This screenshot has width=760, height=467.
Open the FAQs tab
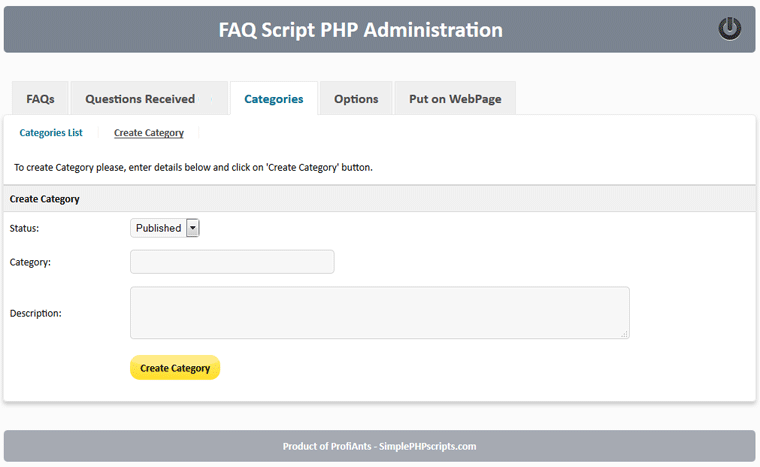coord(40,98)
